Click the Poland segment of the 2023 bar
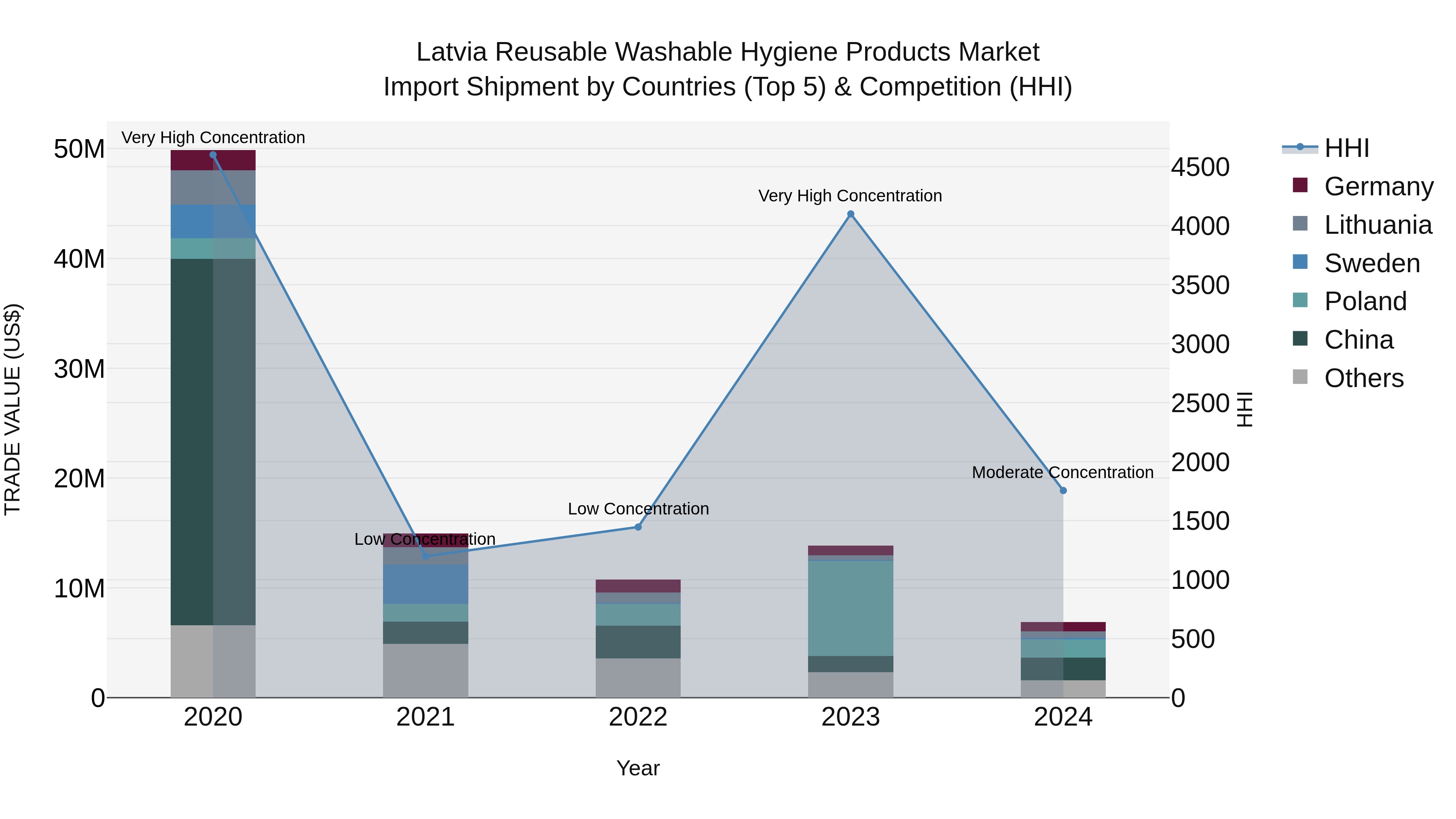1456x819 pixels. [x=851, y=608]
